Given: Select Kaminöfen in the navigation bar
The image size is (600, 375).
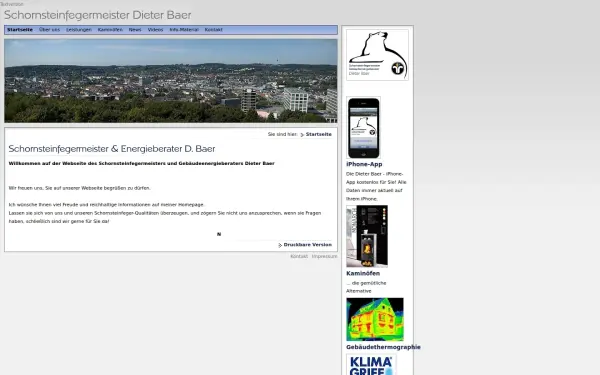Looking at the screenshot, I should [x=110, y=30].
